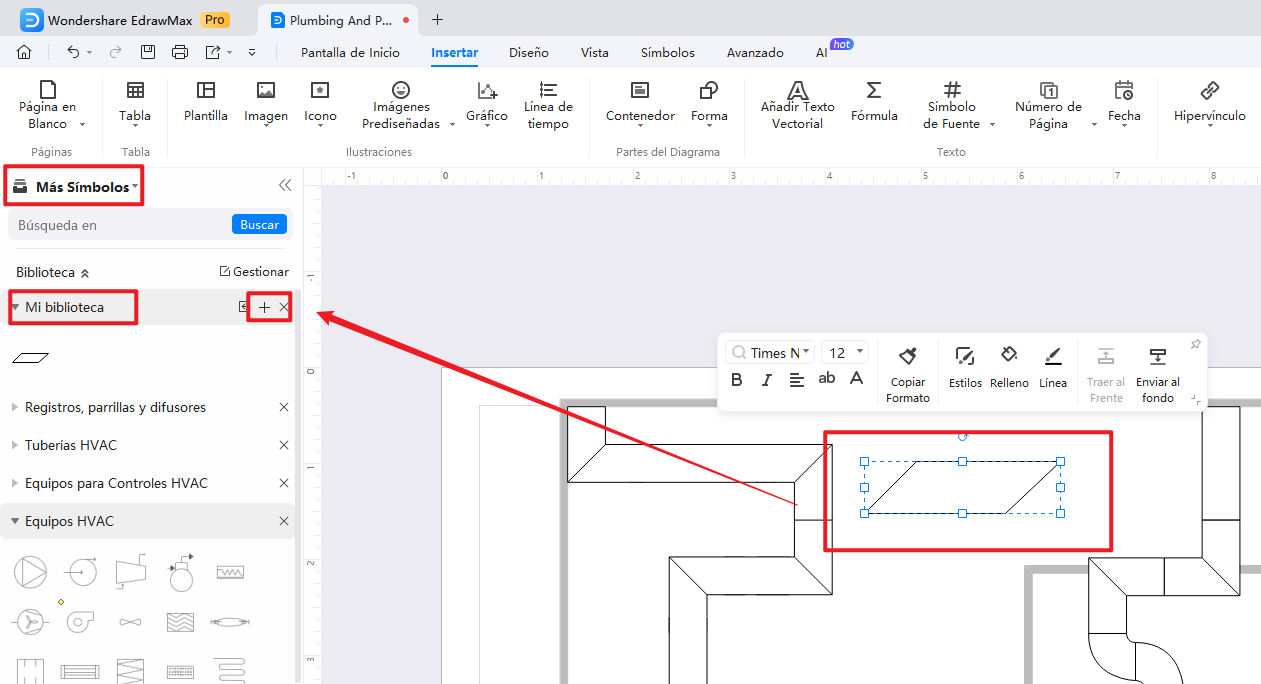Viewport: 1261px width, 684px height.
Task: Click the Buscar button
Action: 259,225
